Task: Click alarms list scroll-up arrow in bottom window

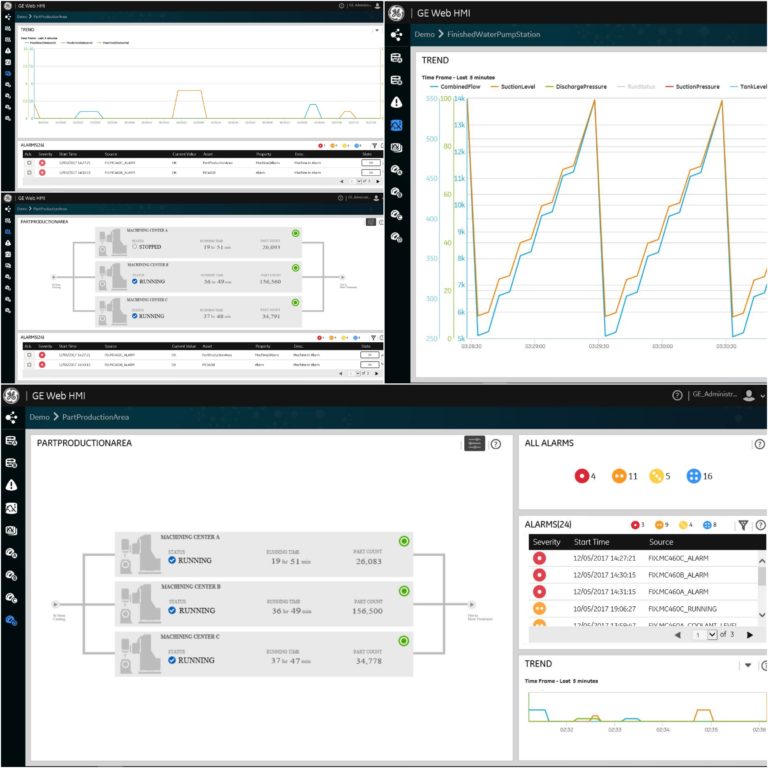Action: (762, 560)
